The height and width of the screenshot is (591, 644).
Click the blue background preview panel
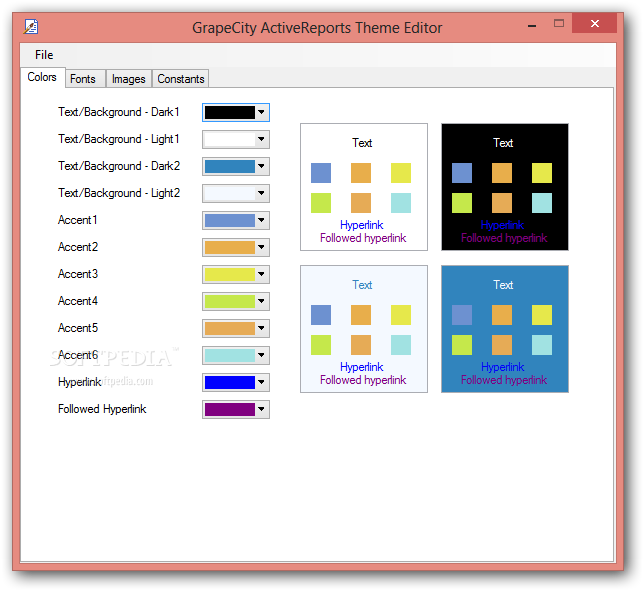pos(505,329)
